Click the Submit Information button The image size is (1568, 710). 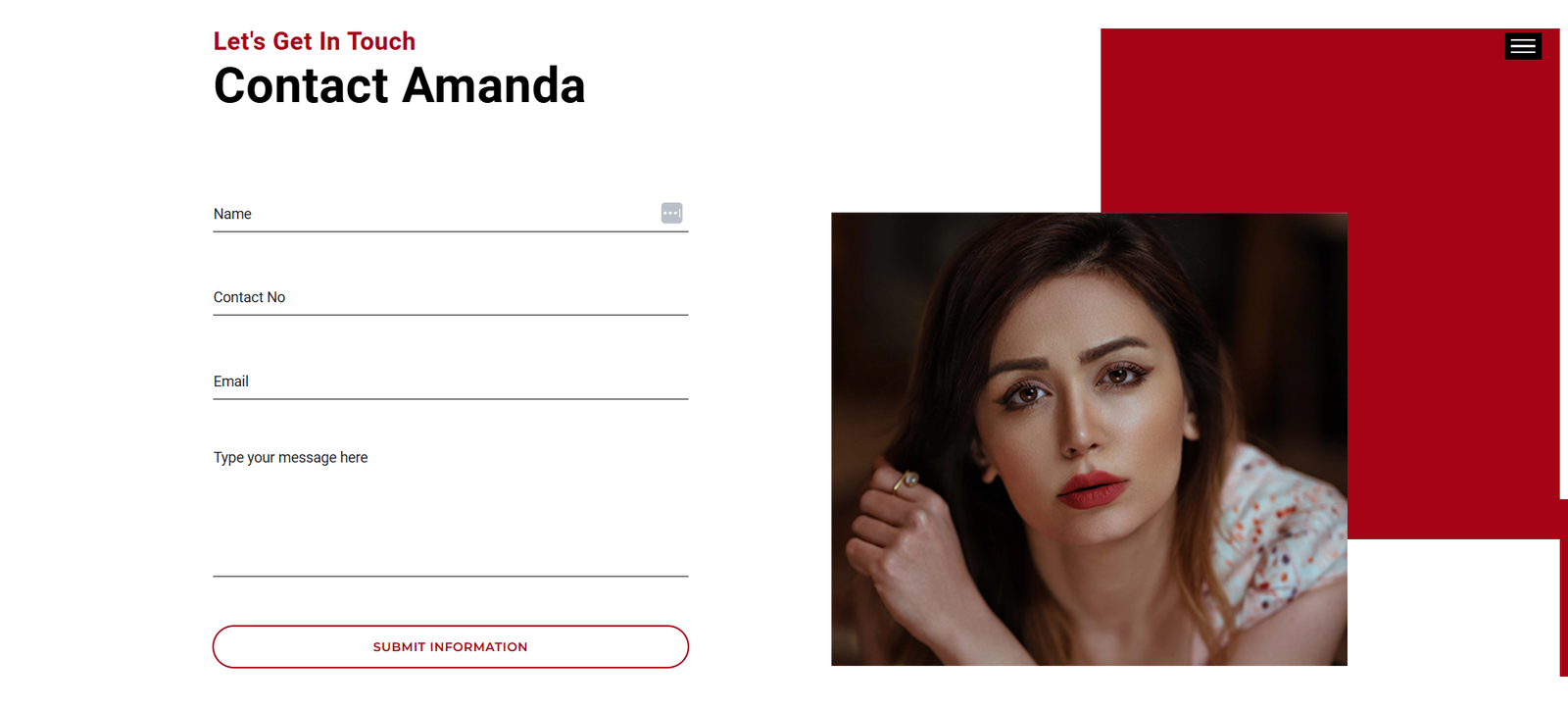(451, 647)
